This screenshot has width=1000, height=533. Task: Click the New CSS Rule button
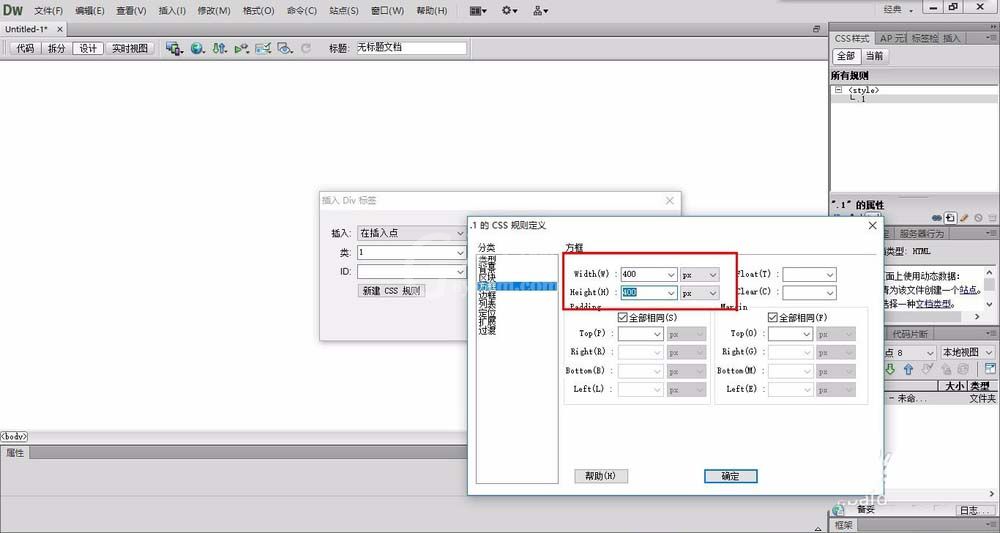392,291
